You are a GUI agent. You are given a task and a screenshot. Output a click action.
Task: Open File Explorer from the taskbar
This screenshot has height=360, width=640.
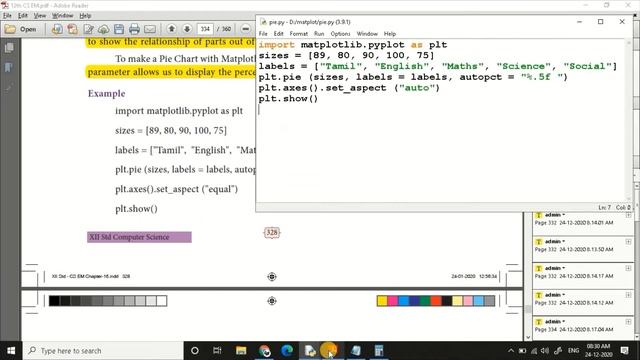(241, 351)
